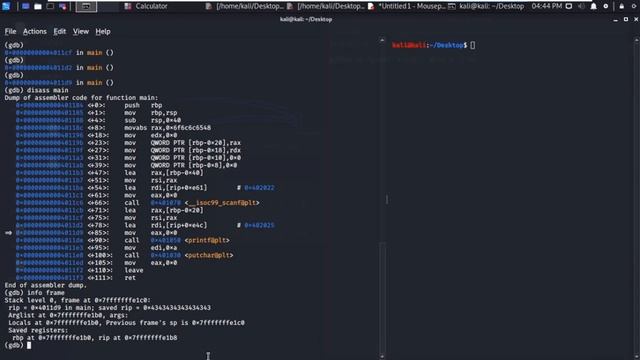Click the "Previous frame's sp is" locals line
The width and height of the screenshot is (640, 360).
click(x=127, y=323)
